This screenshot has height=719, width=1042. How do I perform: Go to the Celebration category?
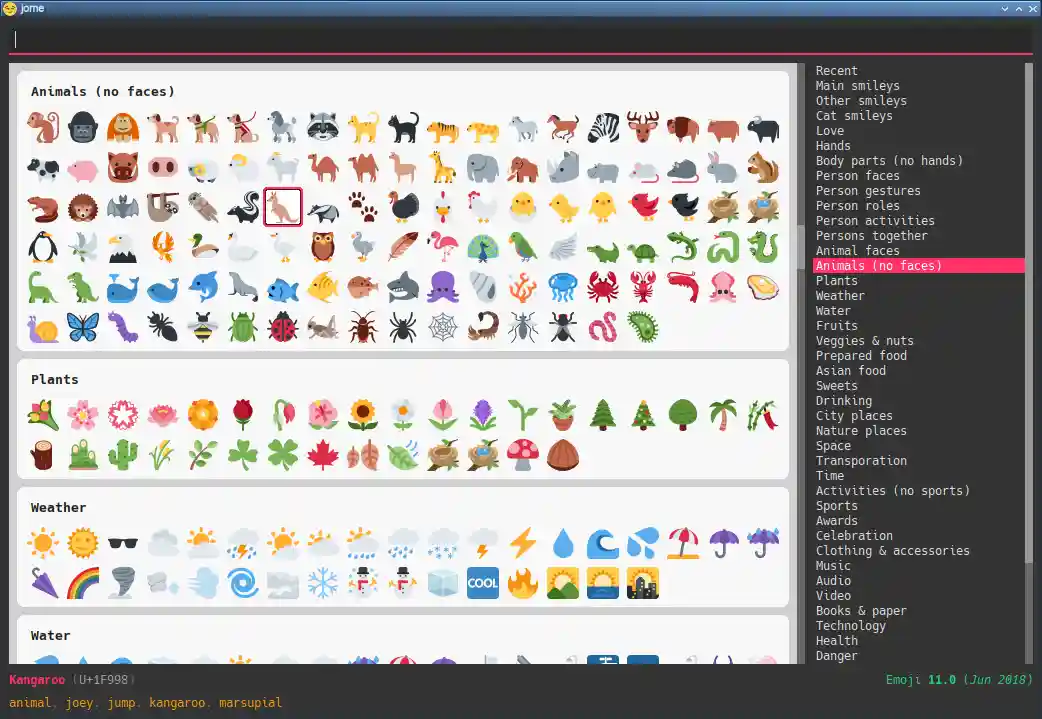tap(854, 536)
